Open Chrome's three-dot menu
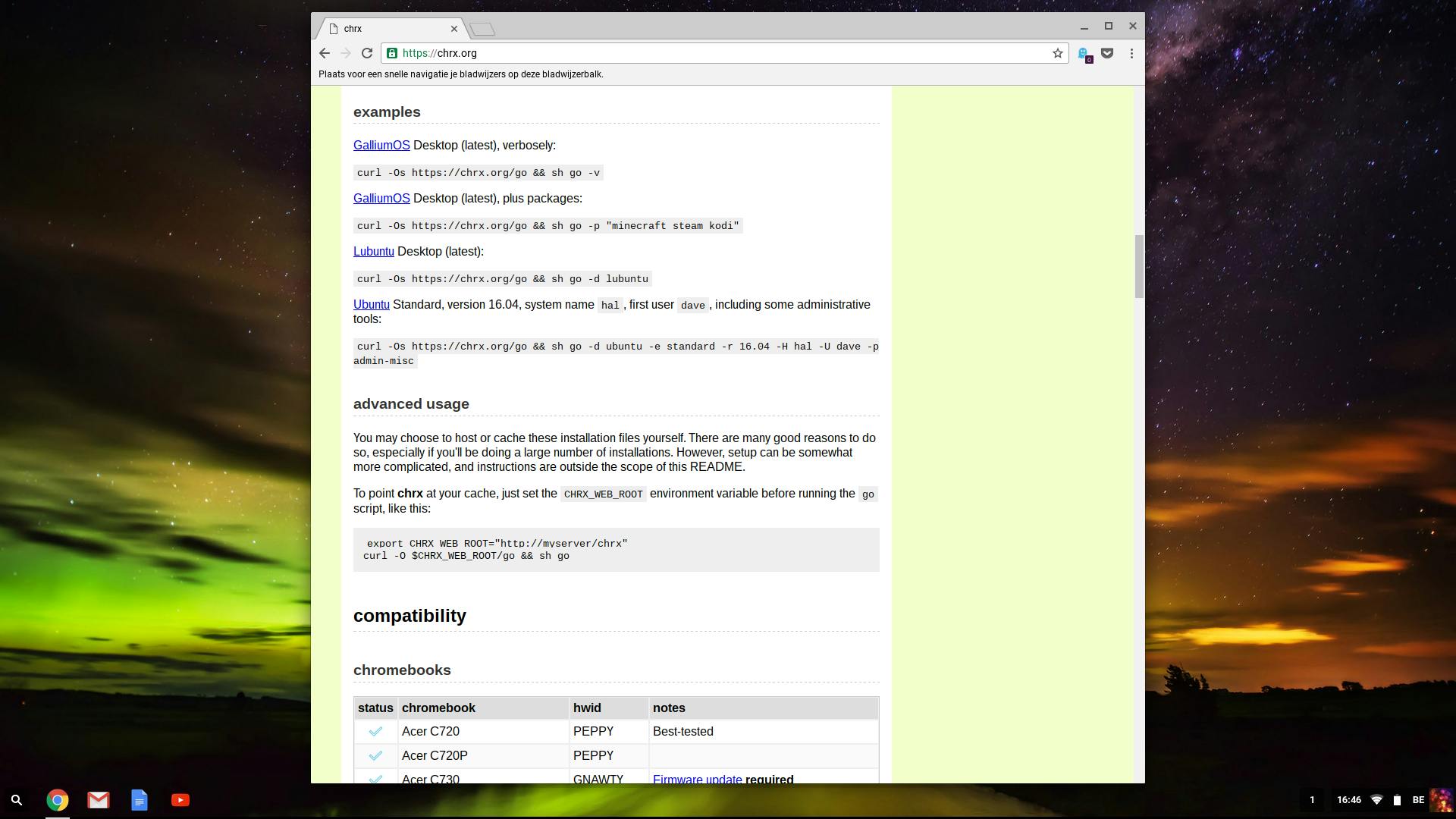This screenshot has height=819, width=1456. tap(1131, 53)
